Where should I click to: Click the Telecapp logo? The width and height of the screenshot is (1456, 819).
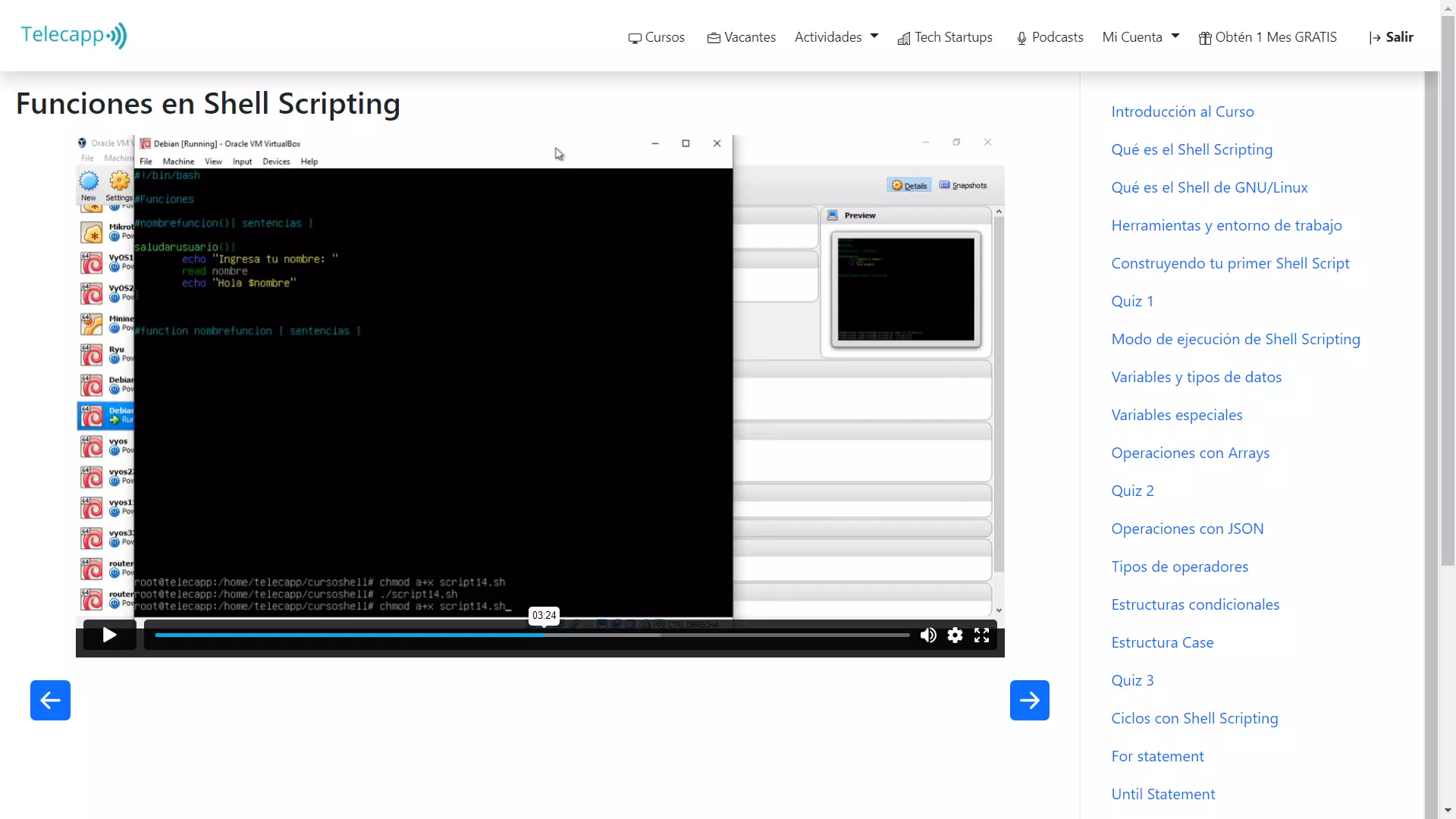coord(74,36)
